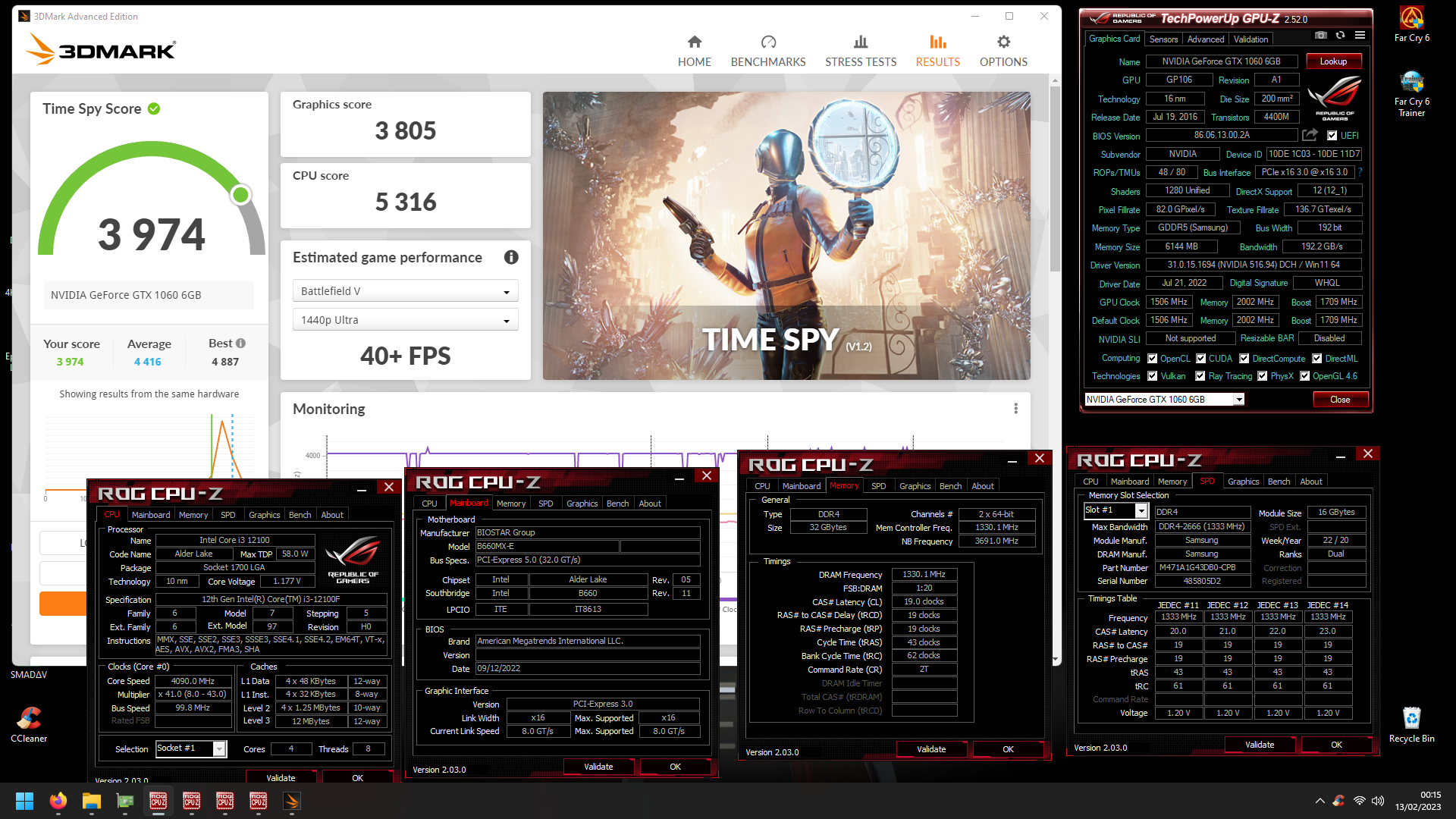
Task: Toggle the OpenCL checkbox in GPU-Z
Action: (1153, 359)
